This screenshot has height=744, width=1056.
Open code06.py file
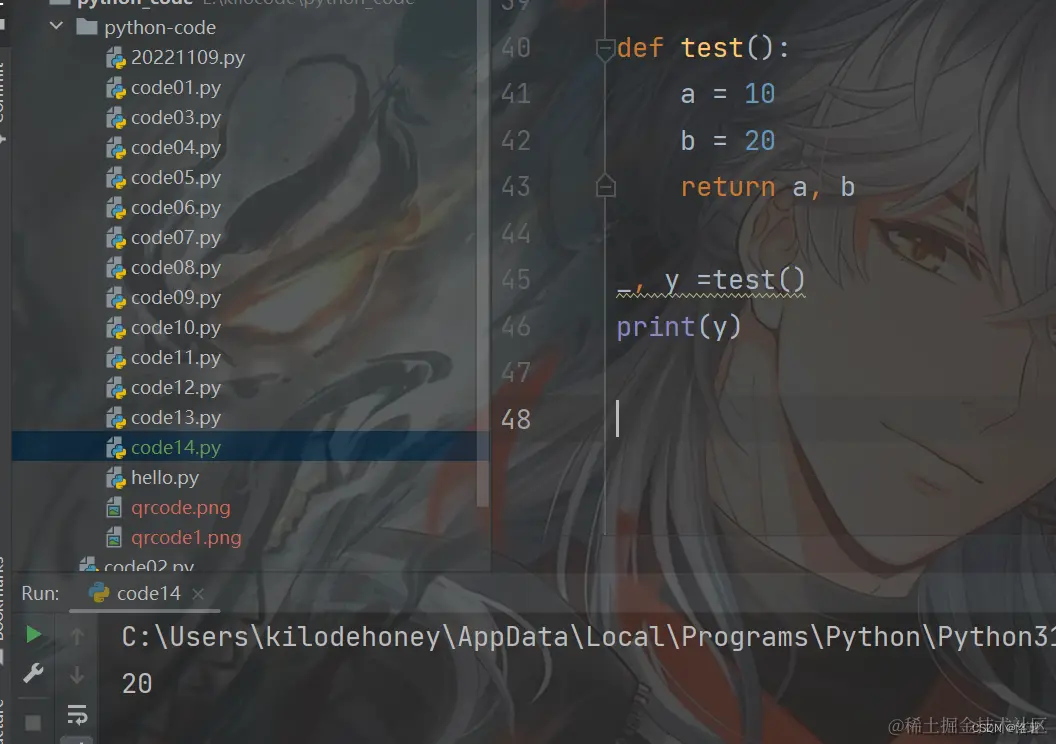coord(176,207)
